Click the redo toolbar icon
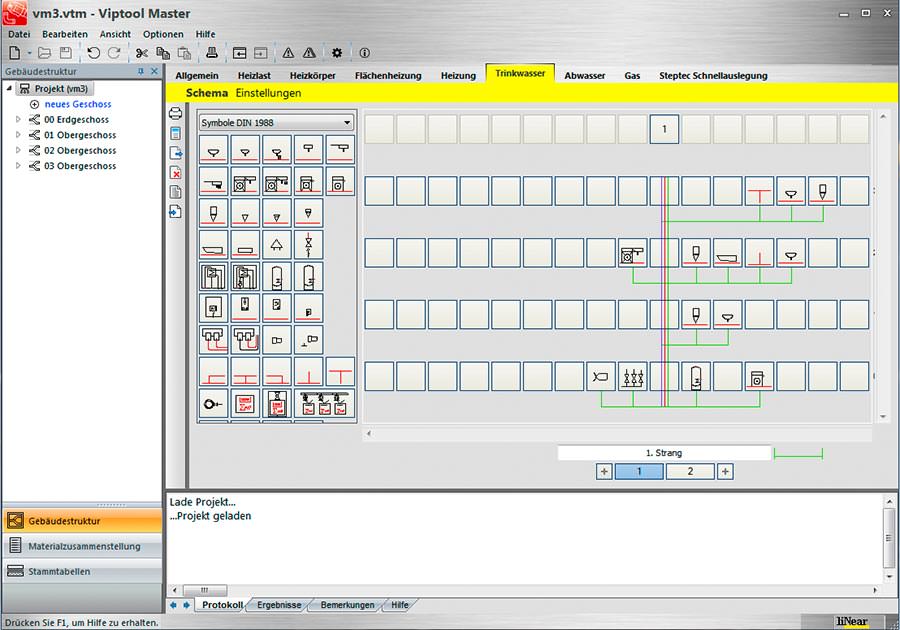Image resolution: width=900 pixels, height=630 pixels. [114, 53]
